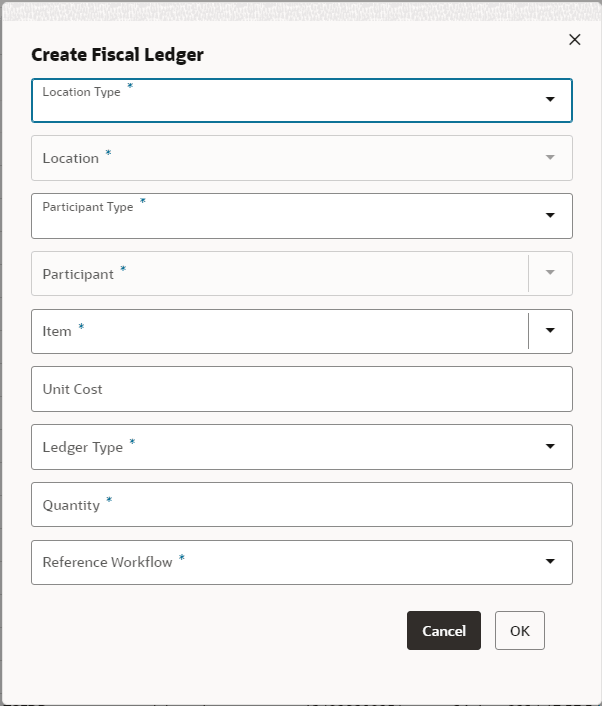Expand the Location Type dropdown arrow
The image size is (602, 706).
pos(550,100)
